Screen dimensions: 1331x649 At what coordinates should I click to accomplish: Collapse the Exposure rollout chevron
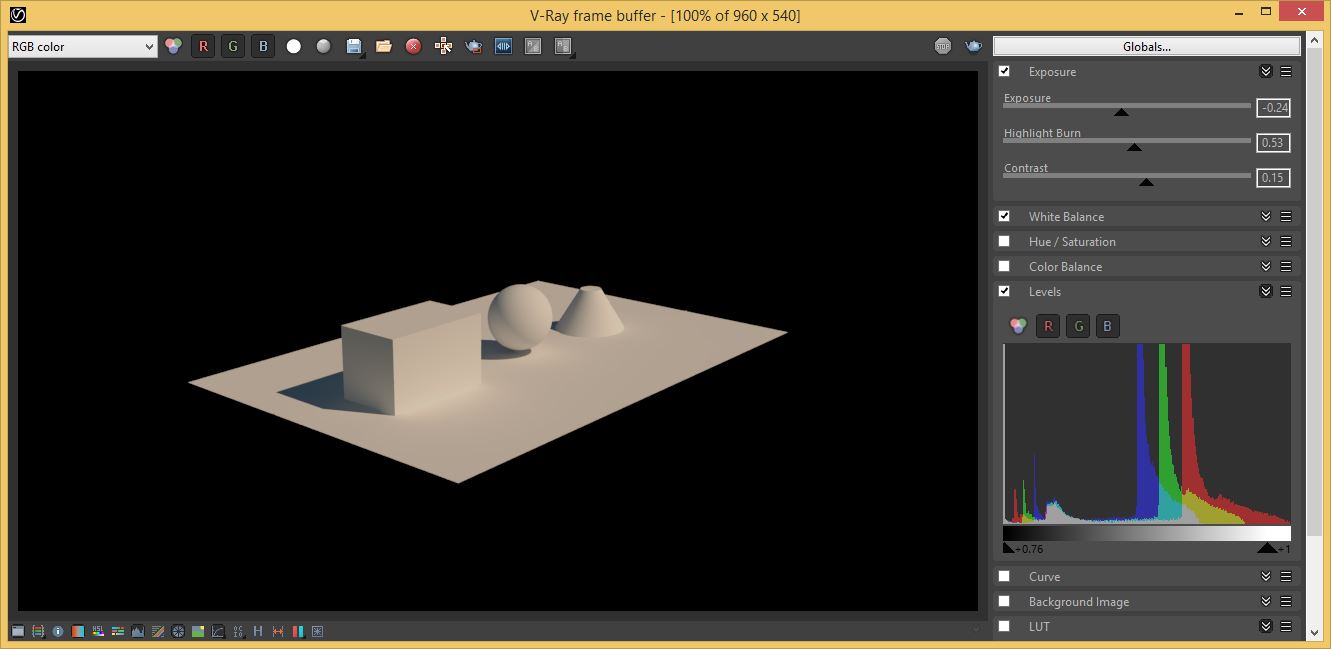pos(1266,72)
